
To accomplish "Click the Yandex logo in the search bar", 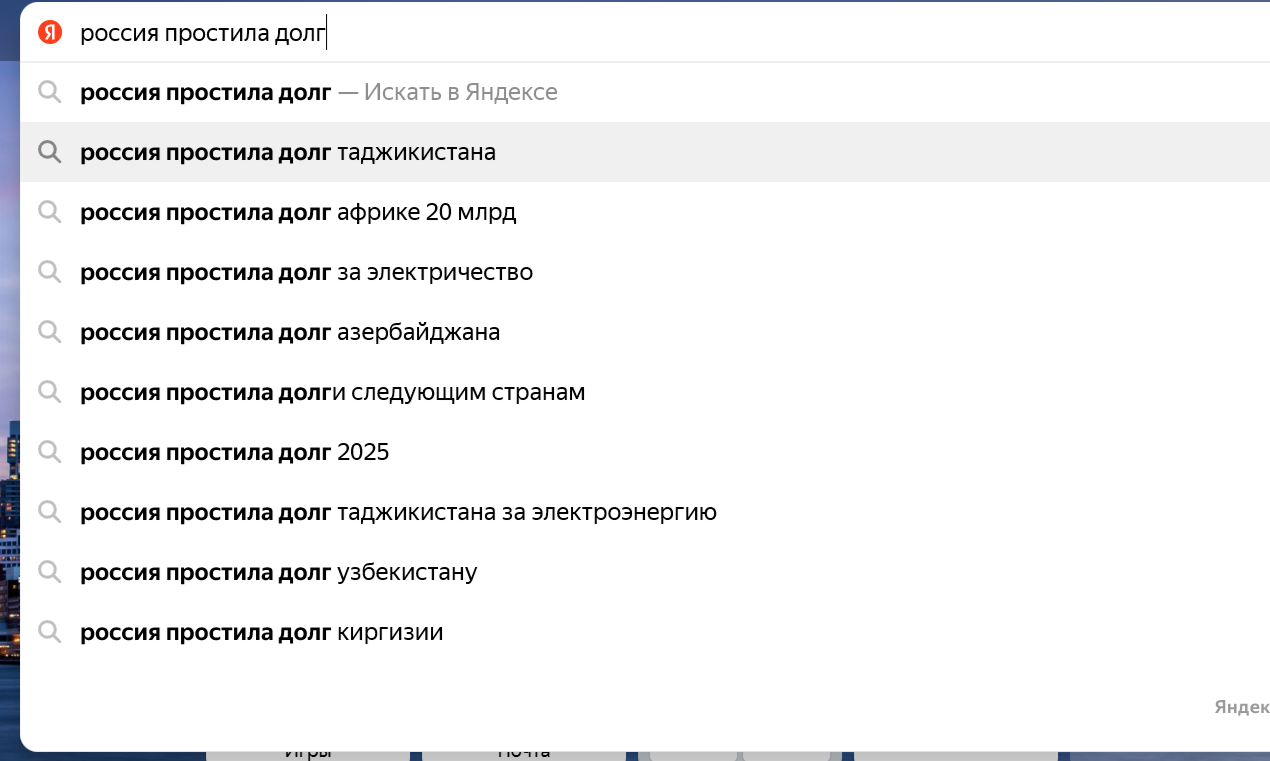I will pyautogui.click(x=50, y=33).
